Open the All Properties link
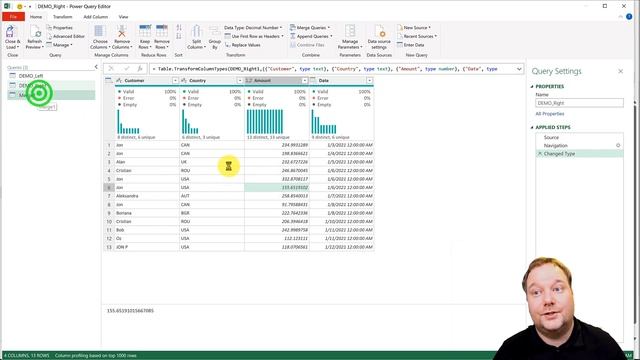The width and height of the screenshot is (640, 360). 550,114
